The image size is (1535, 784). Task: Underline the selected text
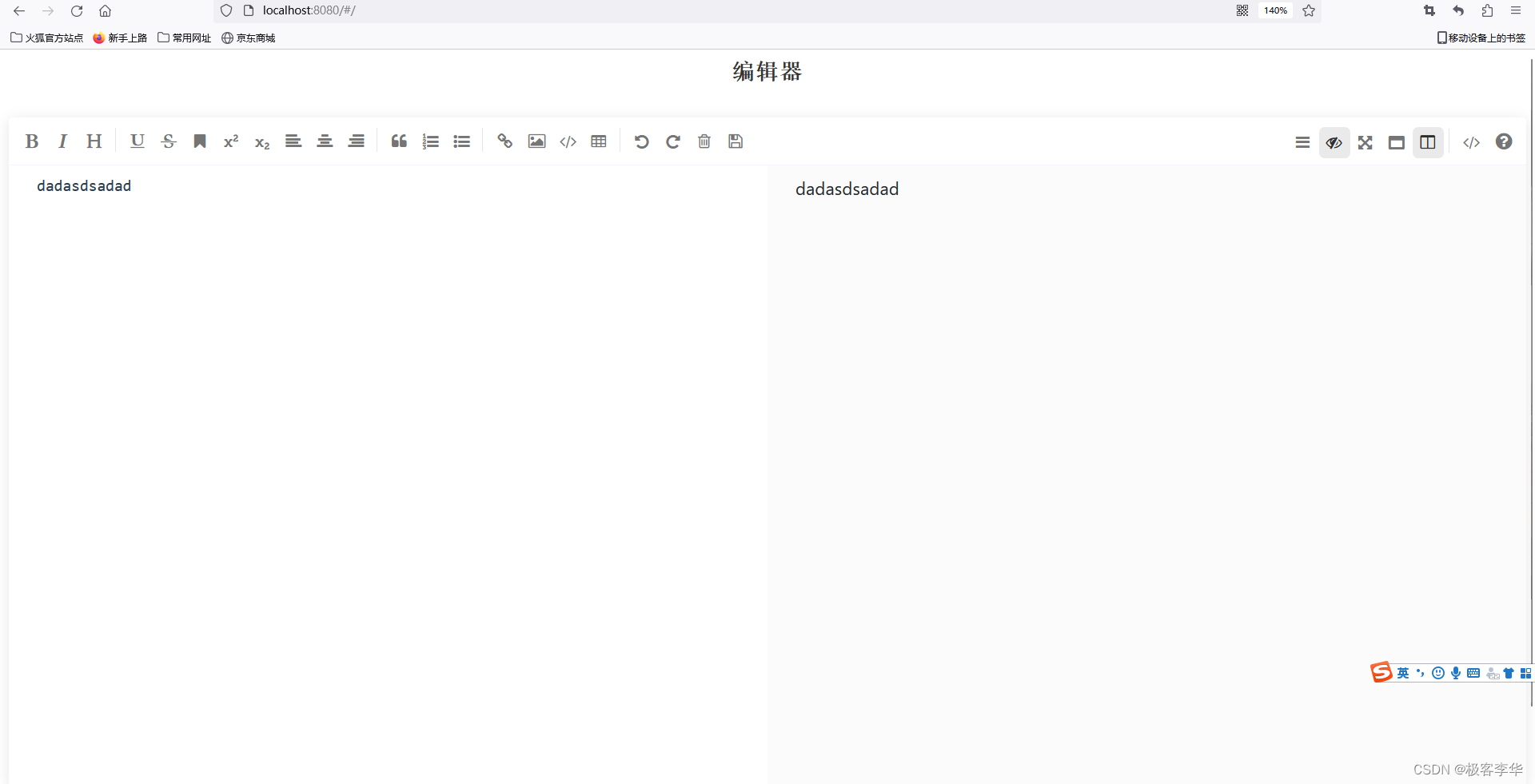tap(138, 141)
